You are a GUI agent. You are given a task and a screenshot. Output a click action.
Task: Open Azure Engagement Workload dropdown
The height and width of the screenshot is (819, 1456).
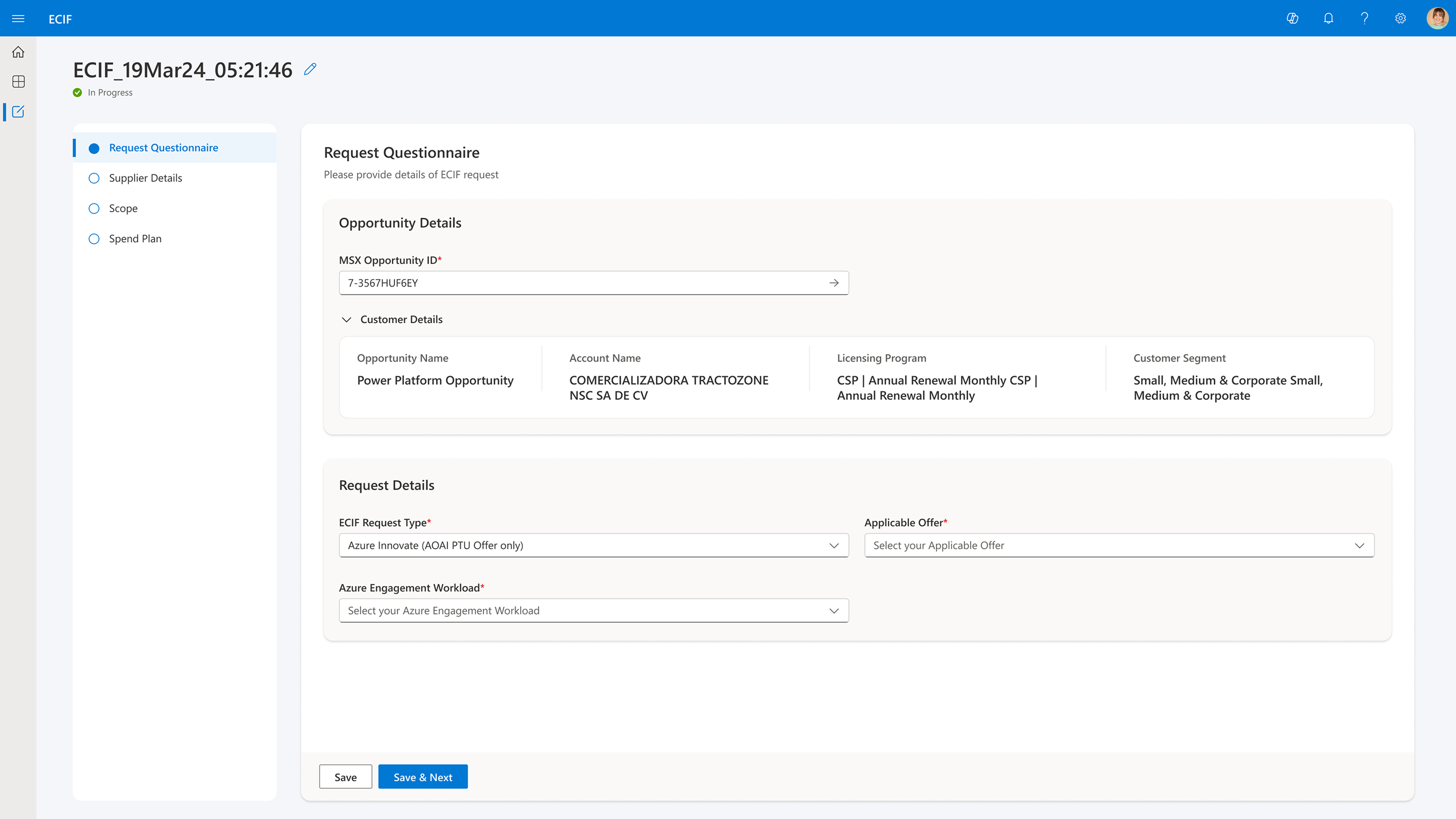(594, 610)
